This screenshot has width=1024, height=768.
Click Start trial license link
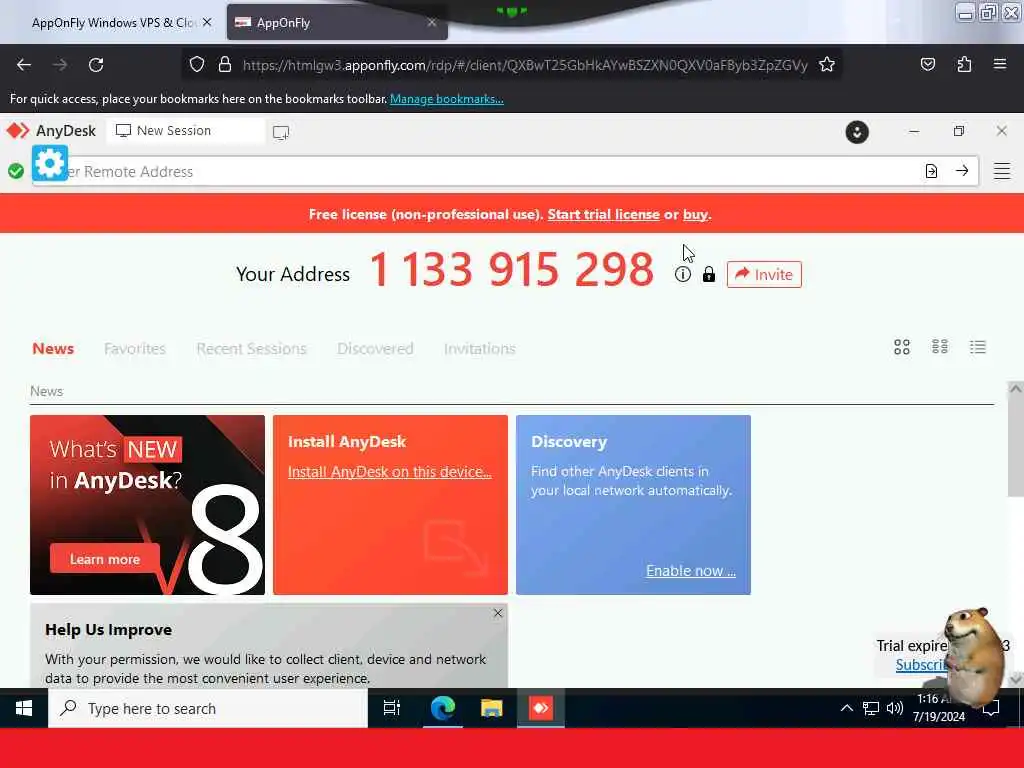click(x=603, y=214)
